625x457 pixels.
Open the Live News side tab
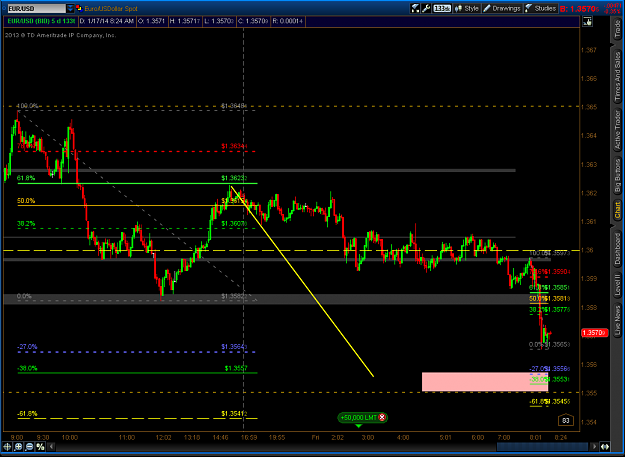[617, 320]
